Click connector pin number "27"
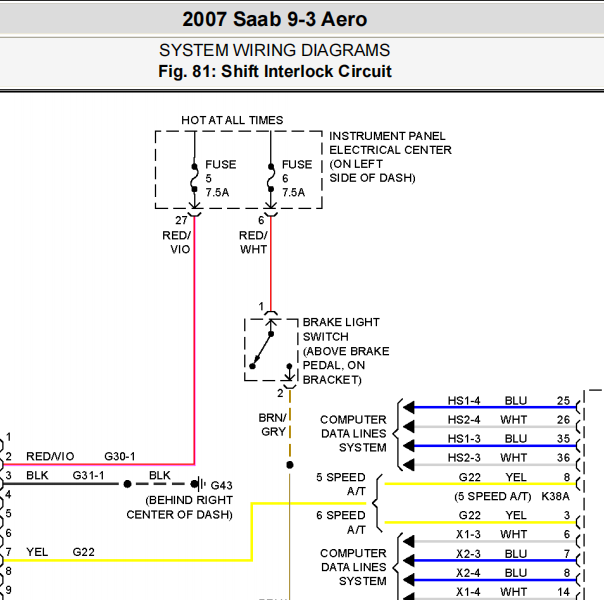The width and height of the screenshot is (604, 600). tap(181, 220)
